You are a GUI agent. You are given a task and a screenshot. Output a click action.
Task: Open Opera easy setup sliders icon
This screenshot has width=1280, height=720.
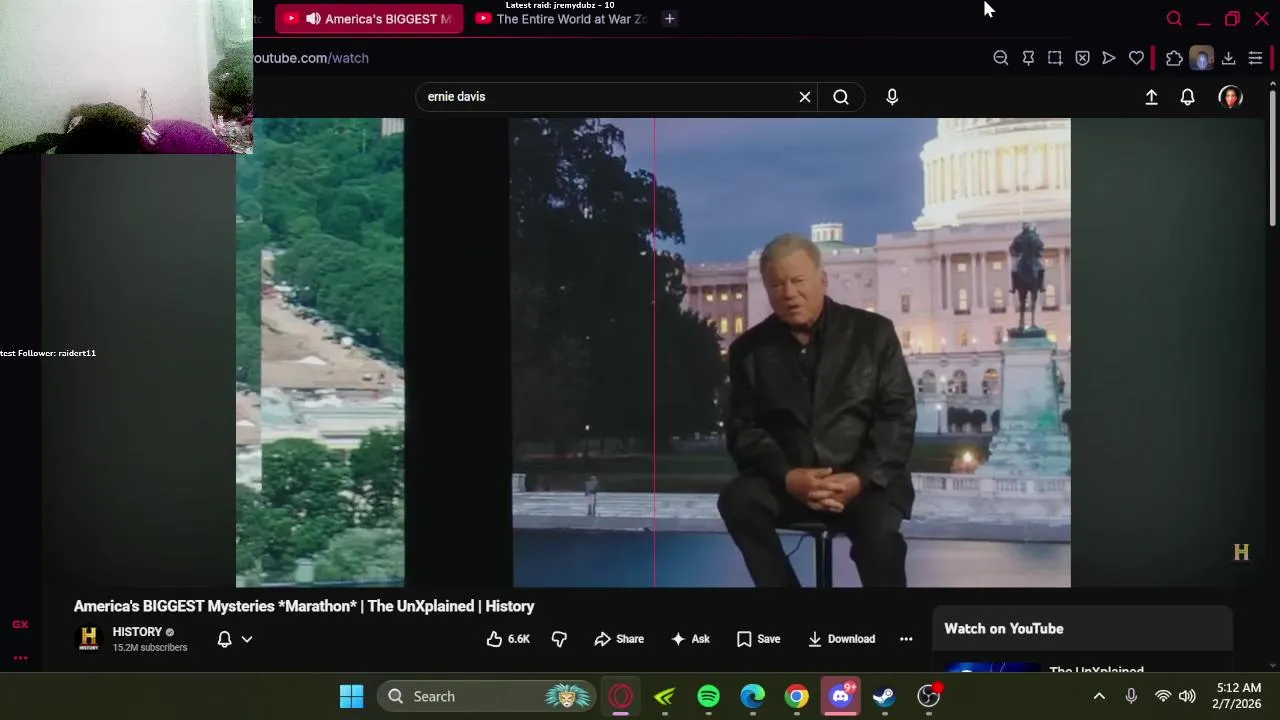[x=1255, y=58]
